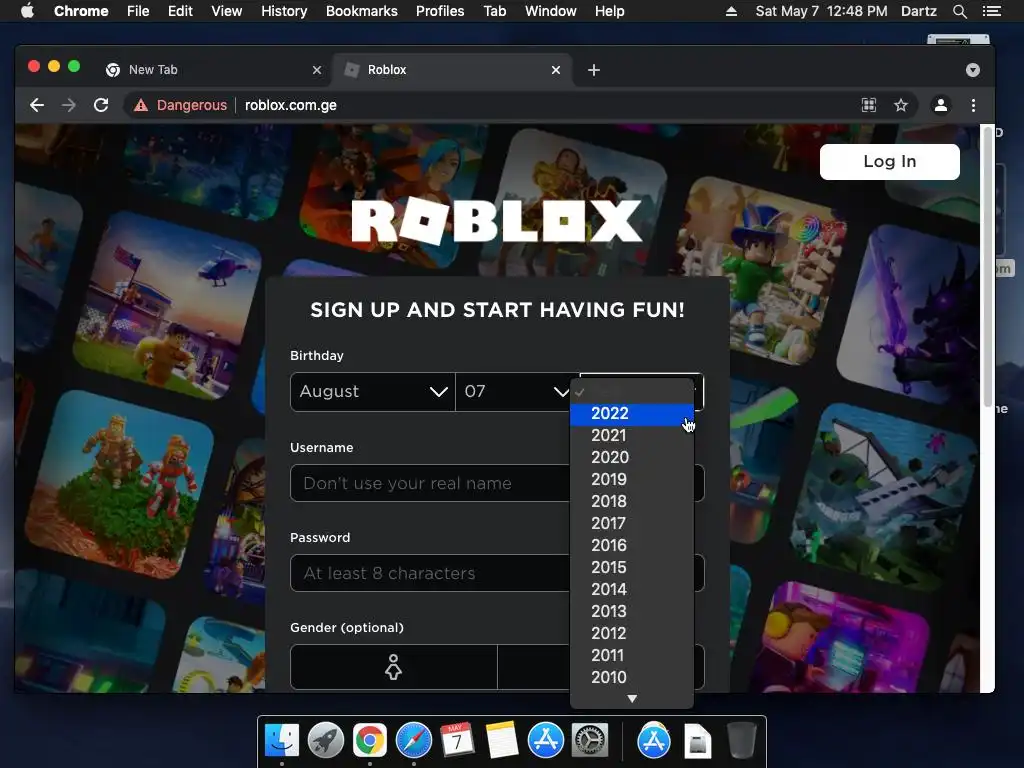Pick 2014 from the year dropdown
This screenshot has height=768, width=1024.
tap(632, 590)
